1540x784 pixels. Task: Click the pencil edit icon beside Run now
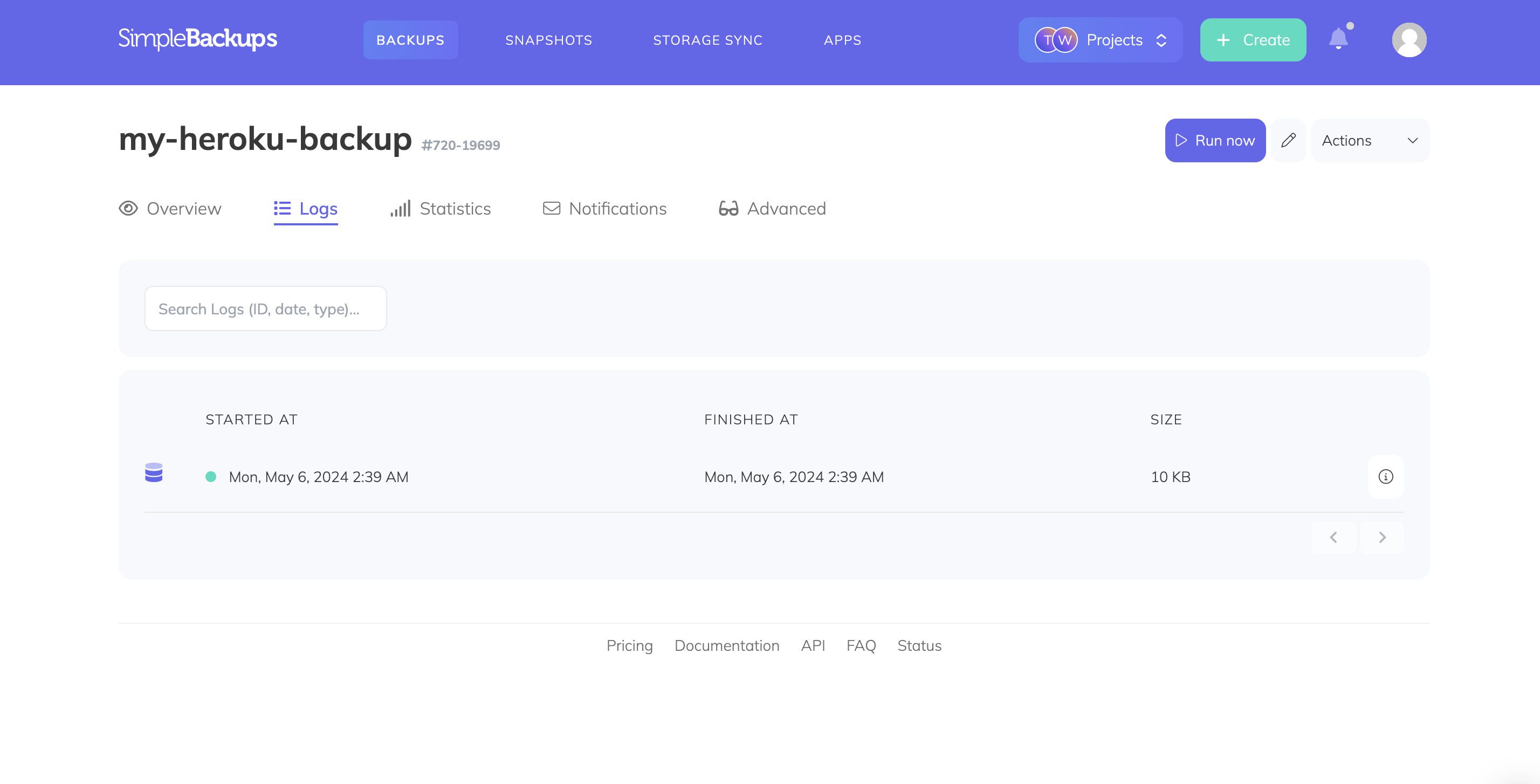click(1288, 140)
